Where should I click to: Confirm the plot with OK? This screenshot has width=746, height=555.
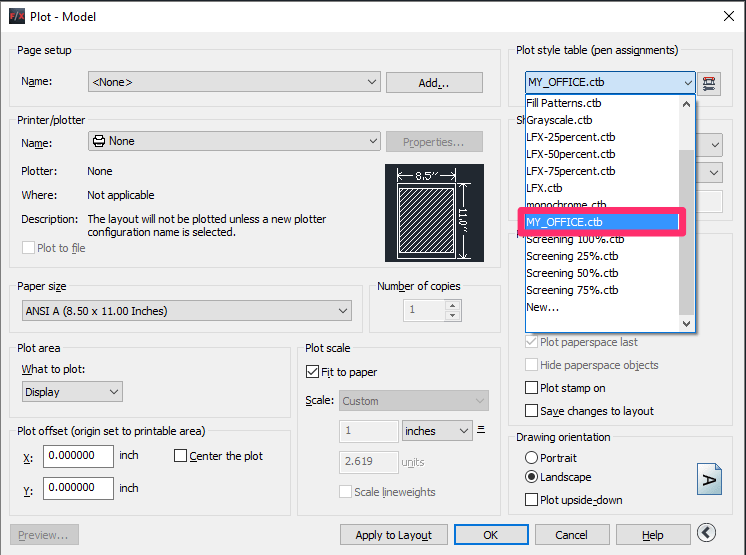491,535
